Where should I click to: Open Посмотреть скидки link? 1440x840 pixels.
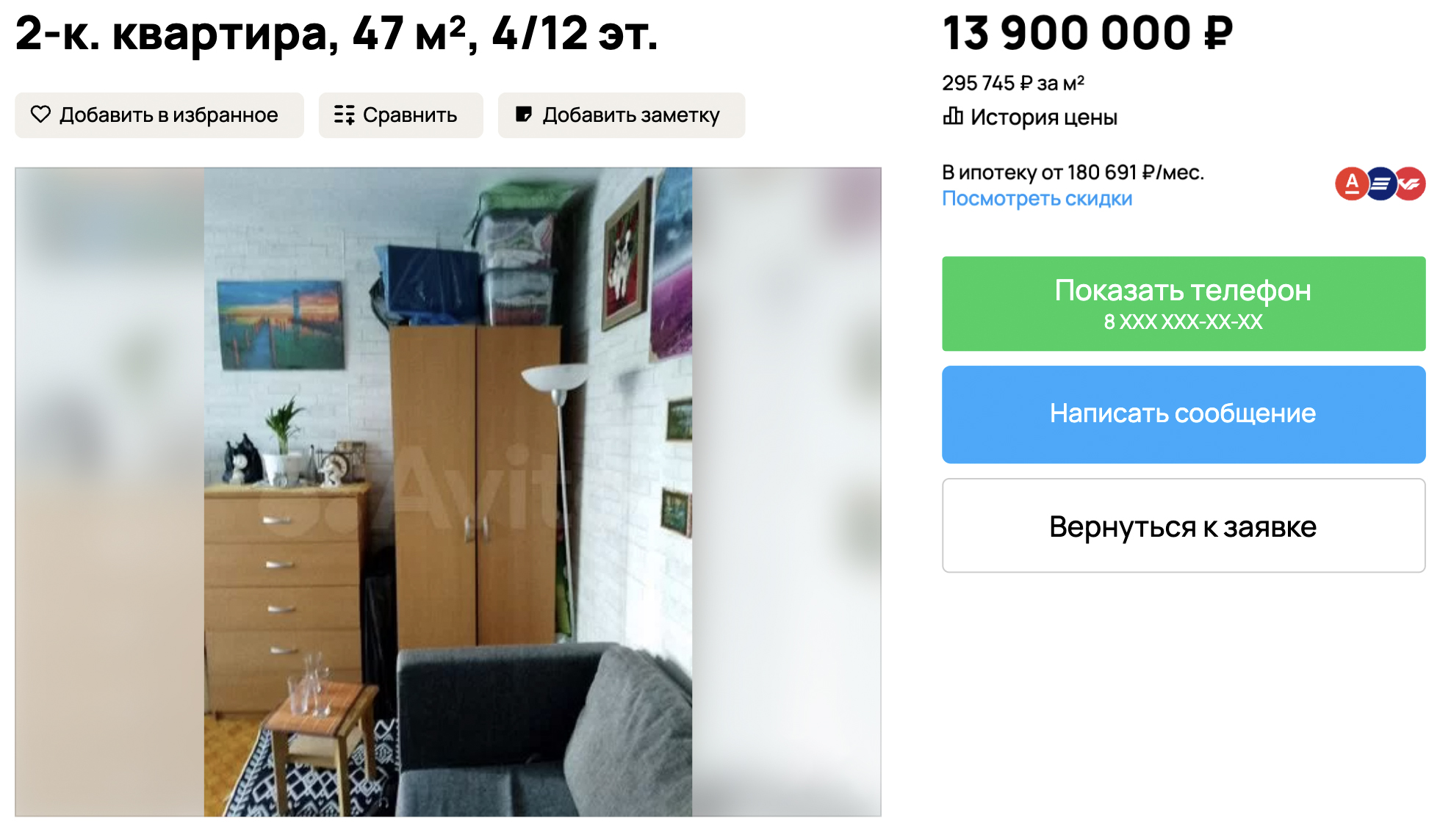1037,198
